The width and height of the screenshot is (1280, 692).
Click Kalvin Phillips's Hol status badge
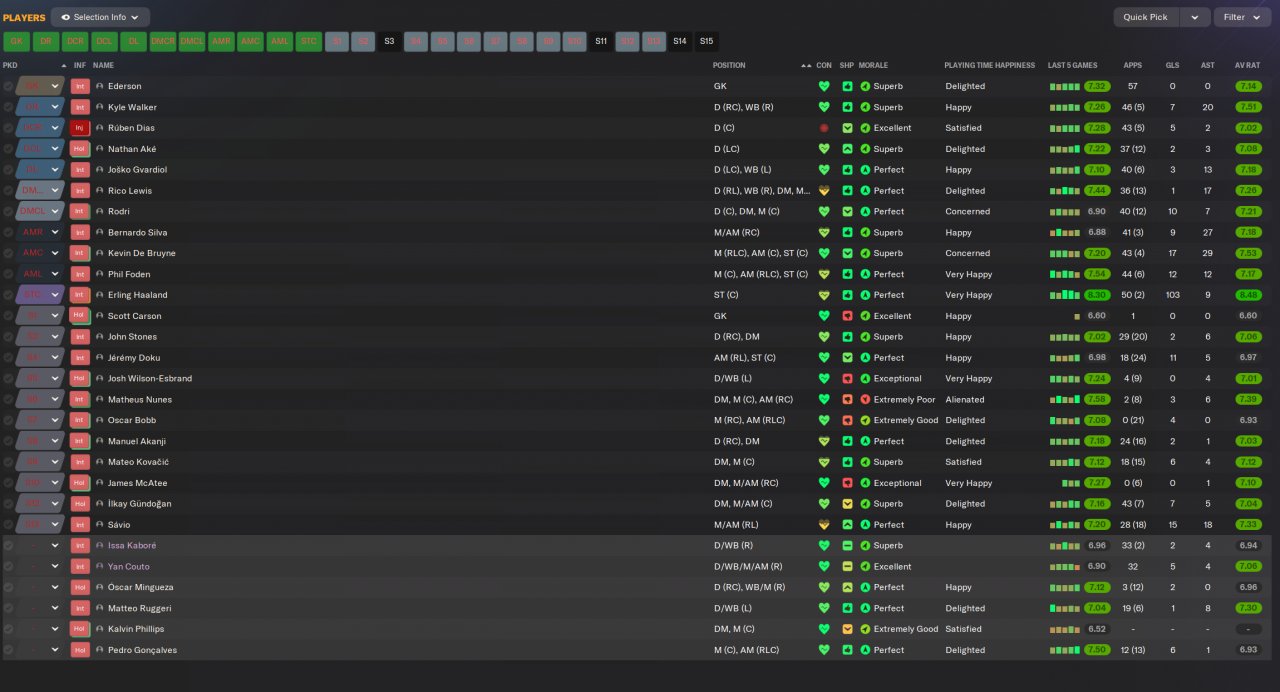[x=80, y=629]
